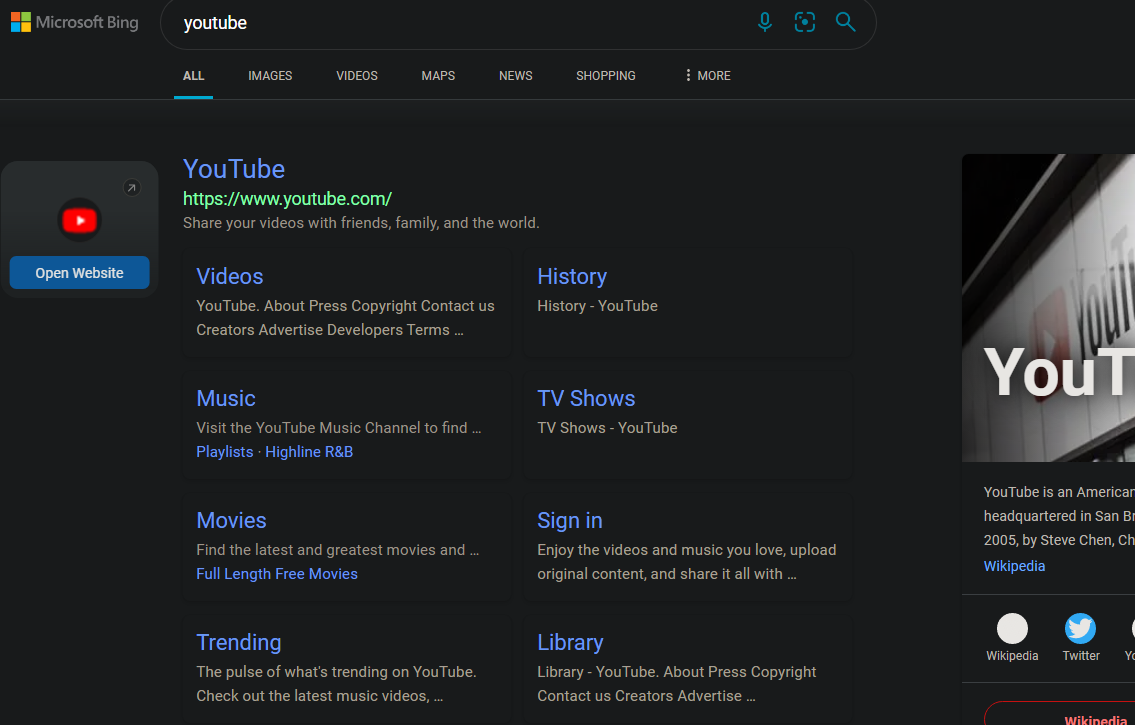Follow the Highline R&B sub-link

point(309,451)
